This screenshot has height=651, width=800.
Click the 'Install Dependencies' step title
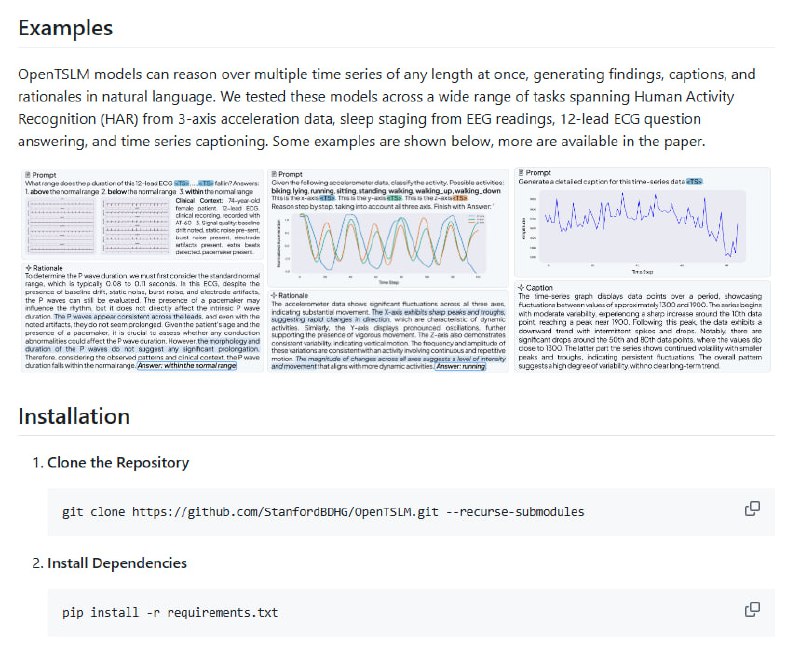(x=116, y=563)
